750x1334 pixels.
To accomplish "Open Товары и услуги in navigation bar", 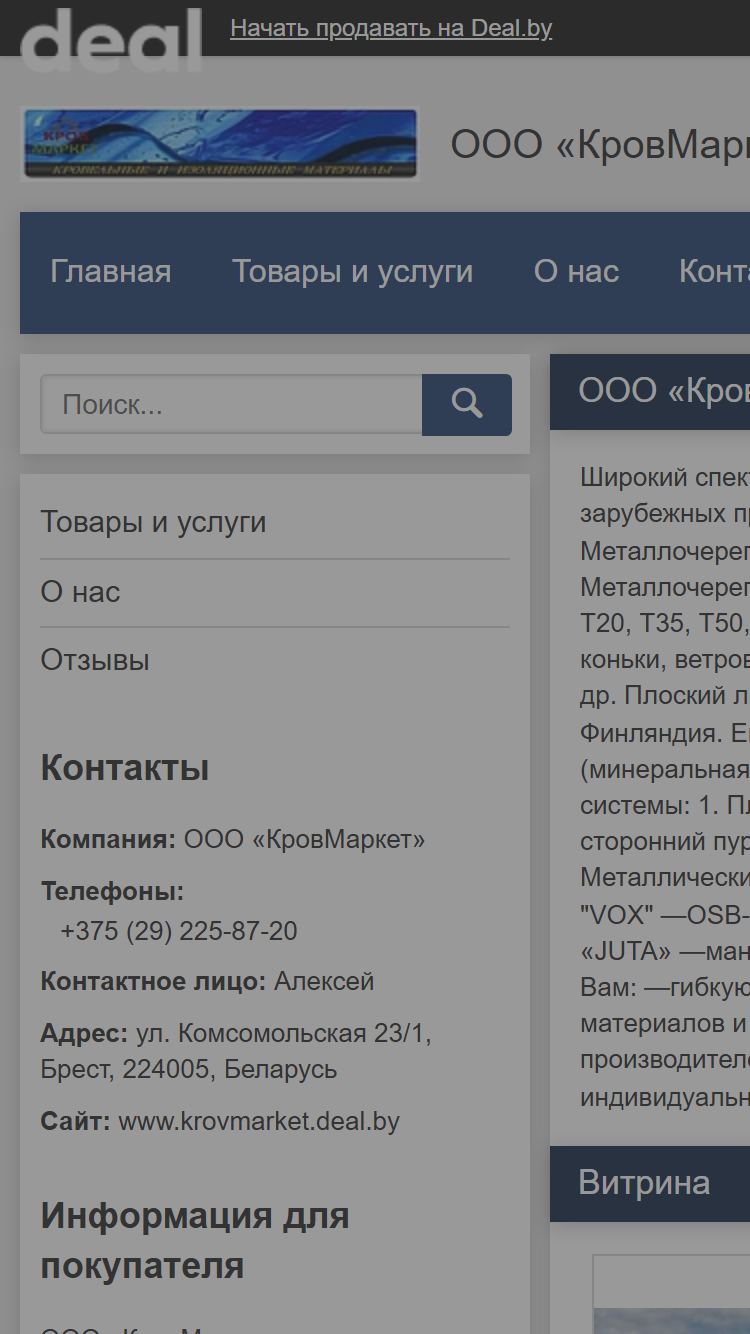I will point(353,272).
